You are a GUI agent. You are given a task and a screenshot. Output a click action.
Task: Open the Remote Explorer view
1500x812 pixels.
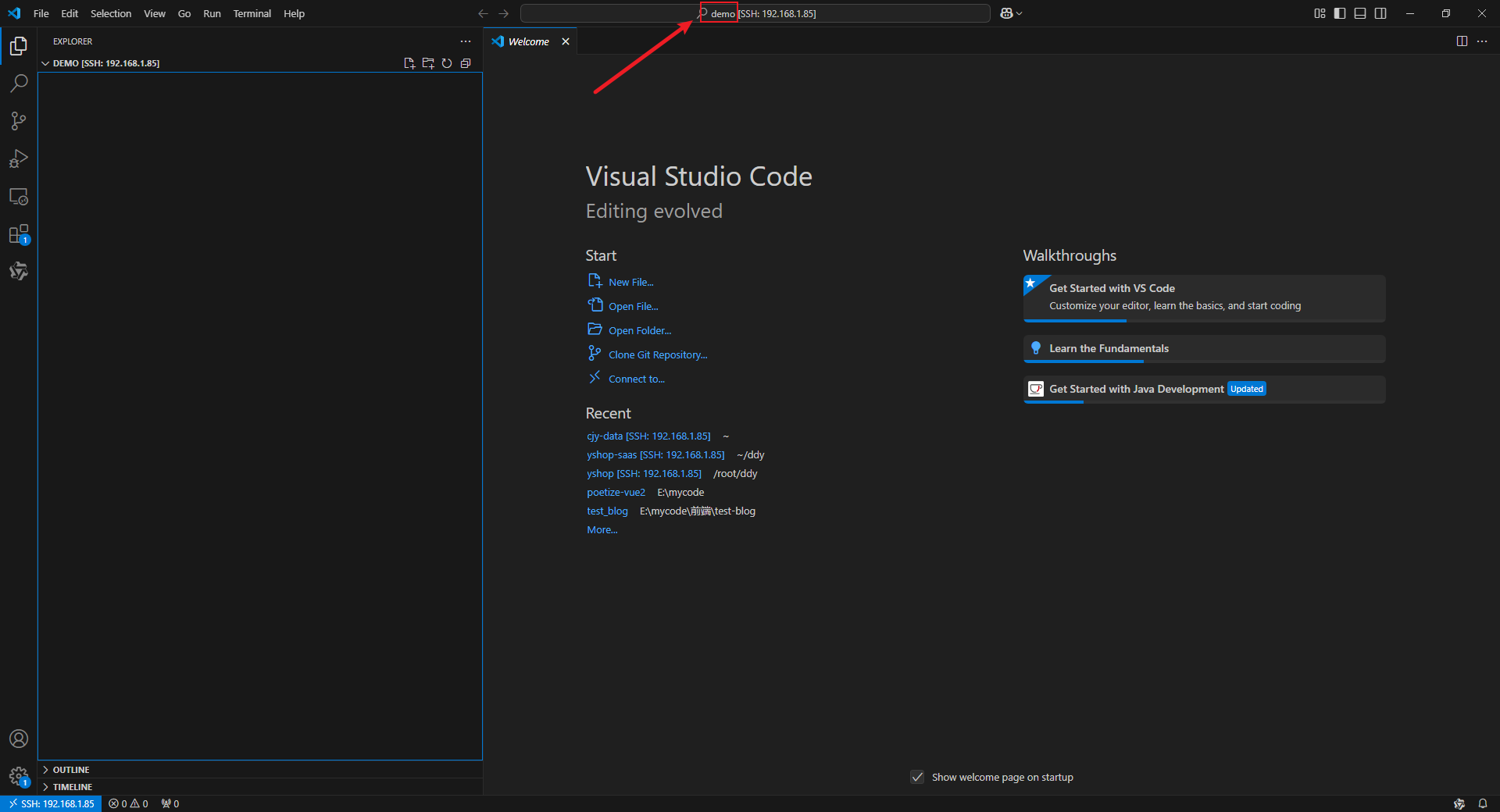[19, 196]
